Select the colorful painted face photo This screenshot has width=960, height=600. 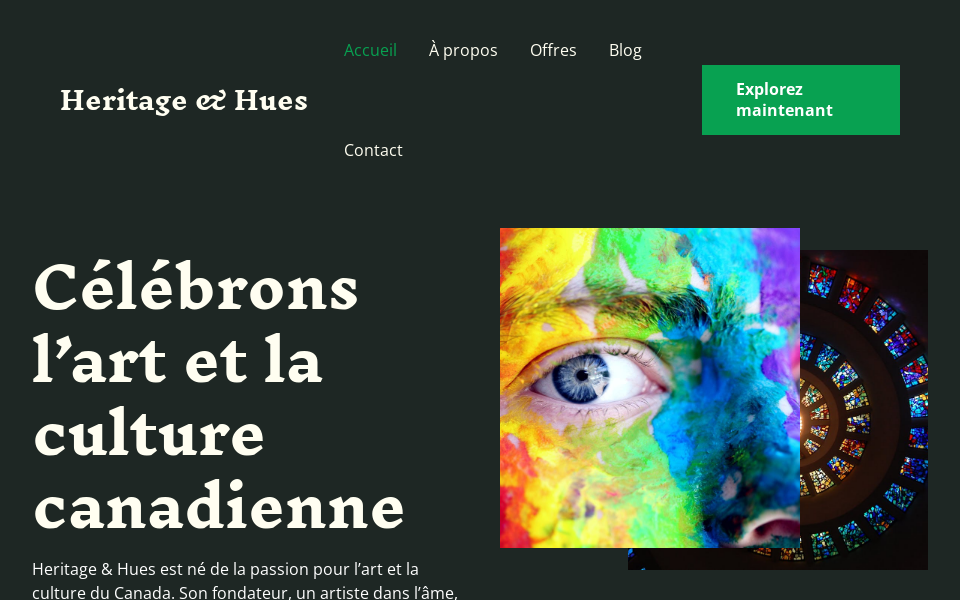650,388
